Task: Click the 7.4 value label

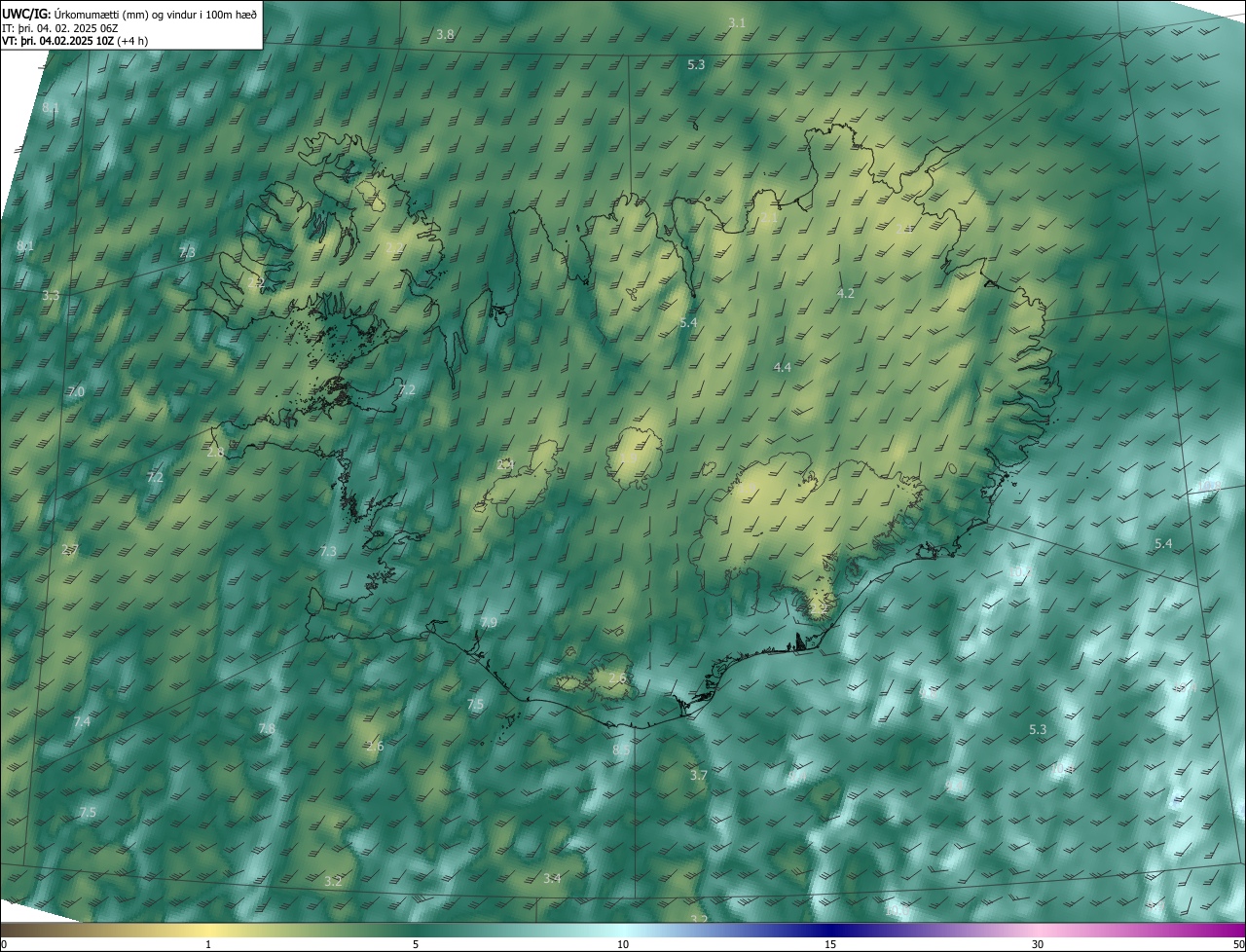Action: coord(82,721)
